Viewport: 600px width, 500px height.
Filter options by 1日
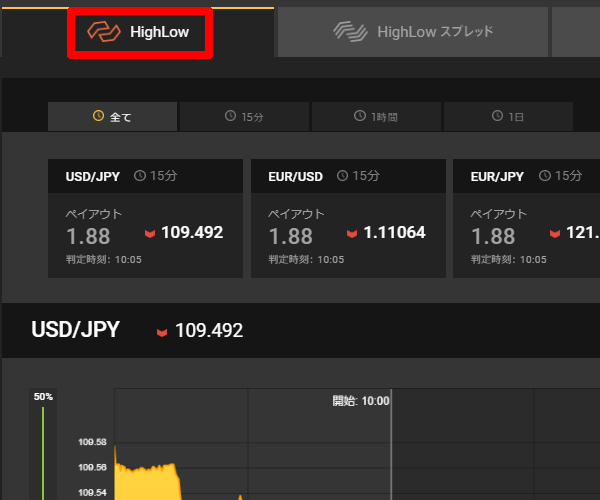point(508,116)
